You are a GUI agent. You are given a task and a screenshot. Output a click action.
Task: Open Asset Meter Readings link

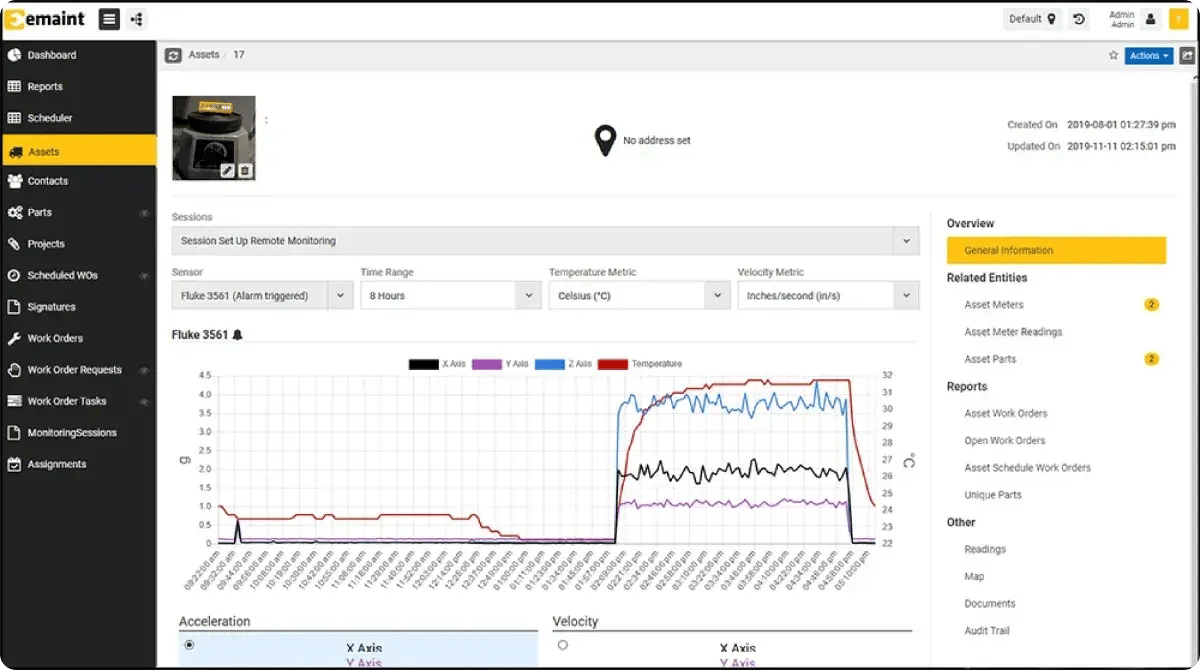pos(1013,332)
